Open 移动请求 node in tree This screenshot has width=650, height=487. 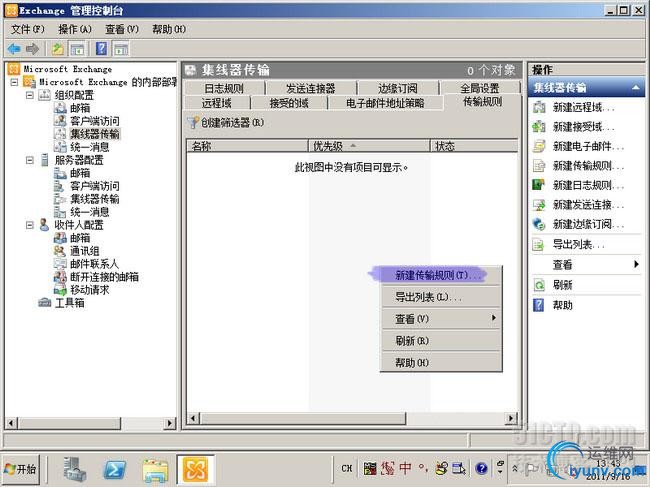pyautogui.click(x=90, y=290)
